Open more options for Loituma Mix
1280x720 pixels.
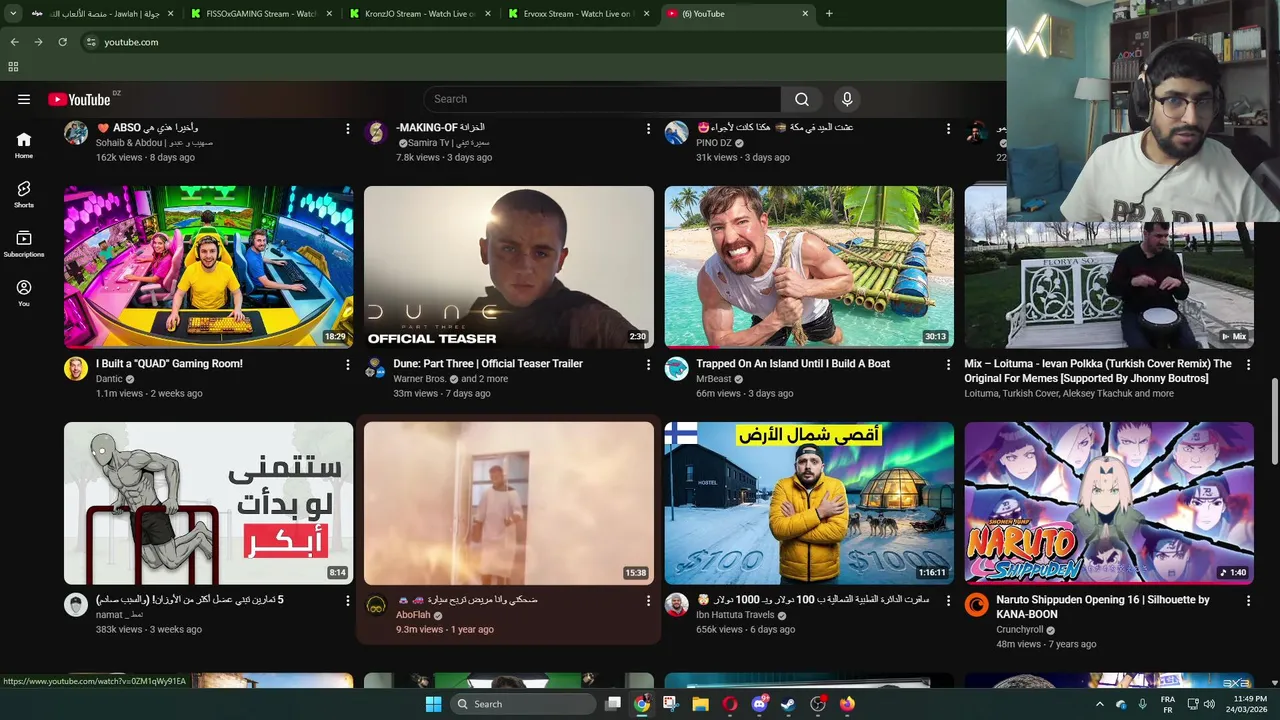click(x=1248, y=365)
